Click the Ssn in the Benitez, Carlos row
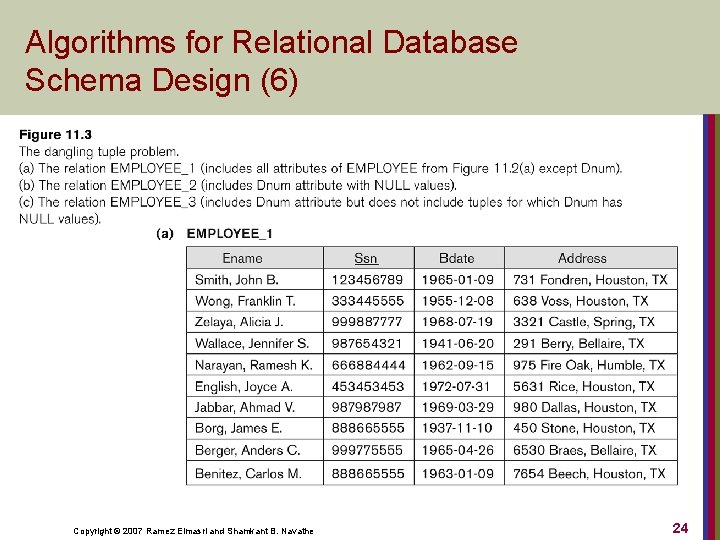 point(368,473)
